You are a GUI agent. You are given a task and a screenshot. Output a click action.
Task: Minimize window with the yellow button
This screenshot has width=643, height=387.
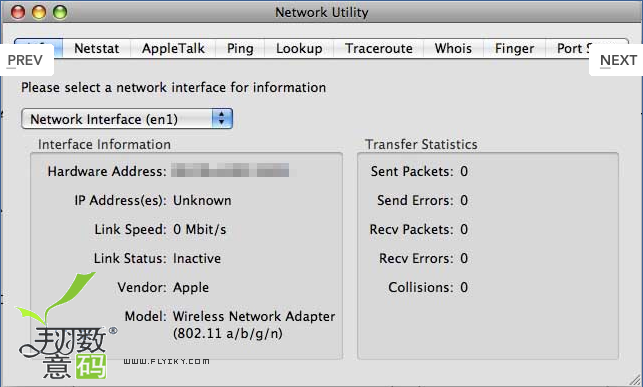pos(39,12)
